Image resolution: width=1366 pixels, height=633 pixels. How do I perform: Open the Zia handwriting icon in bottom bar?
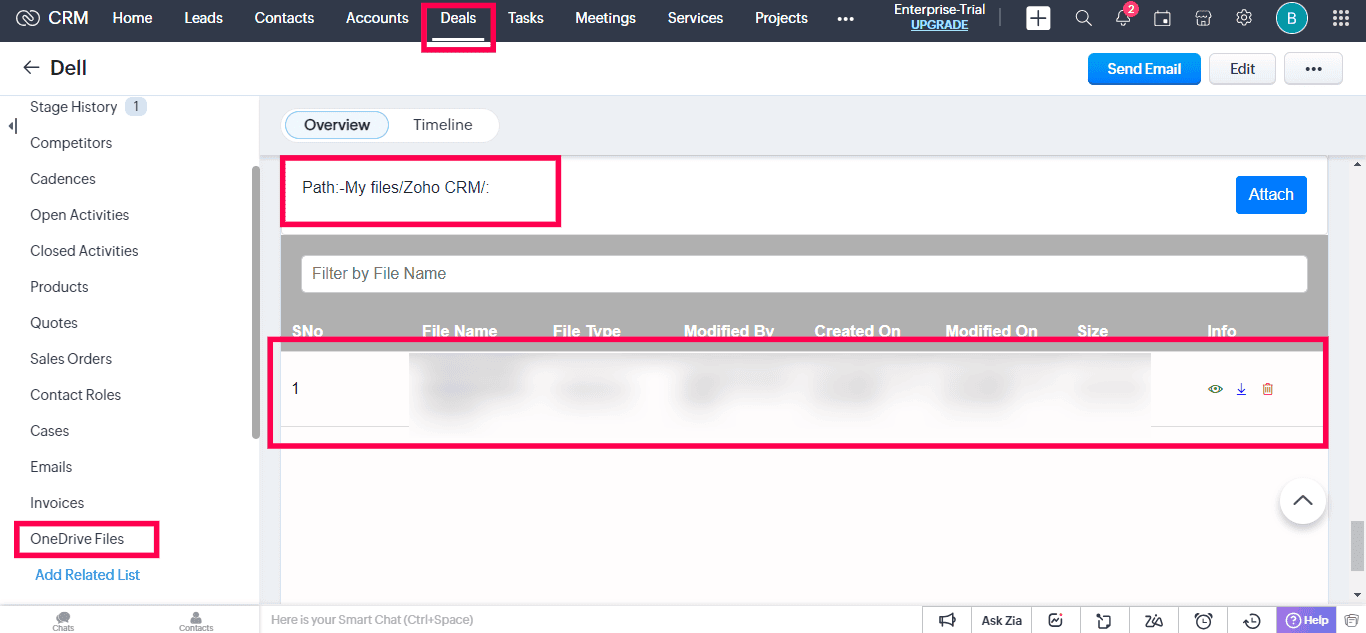[1154, 620]
